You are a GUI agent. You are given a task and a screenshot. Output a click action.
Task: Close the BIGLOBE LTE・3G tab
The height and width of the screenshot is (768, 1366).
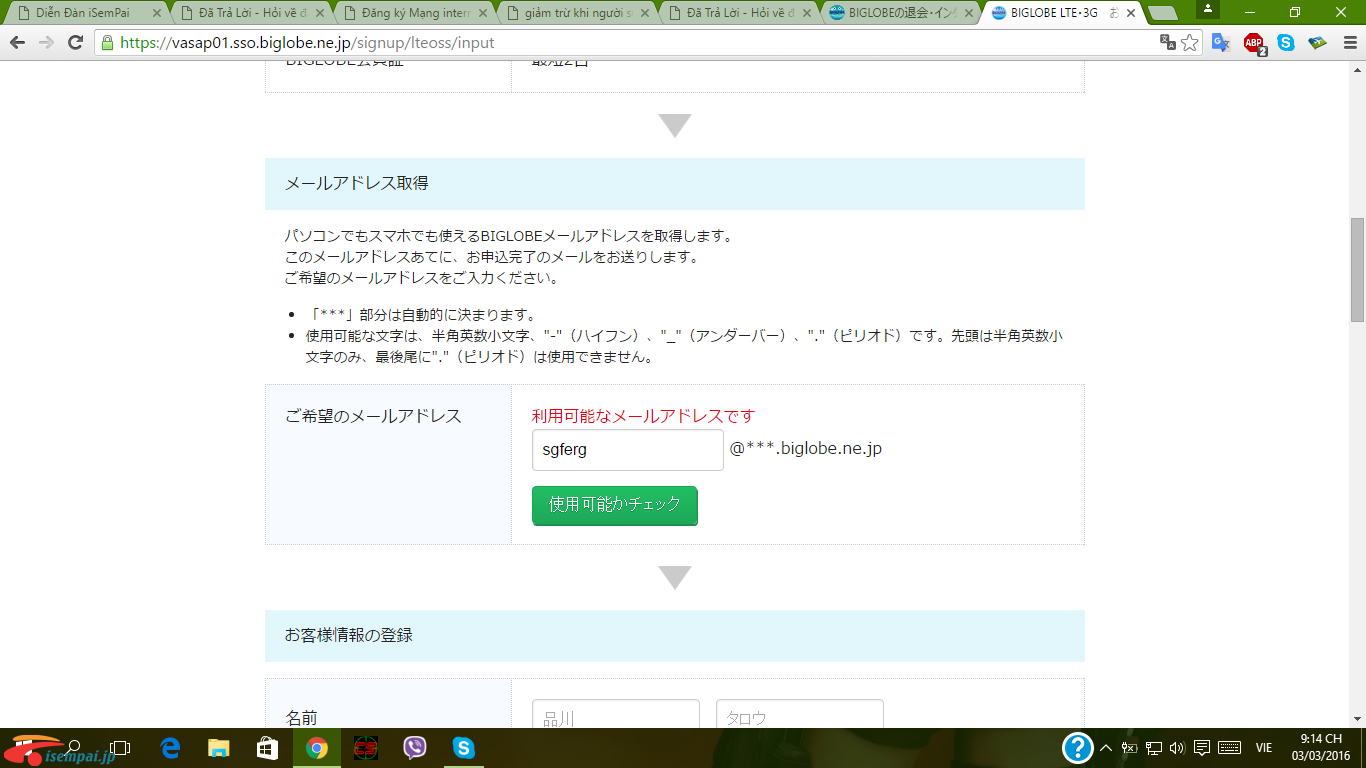1133,14
